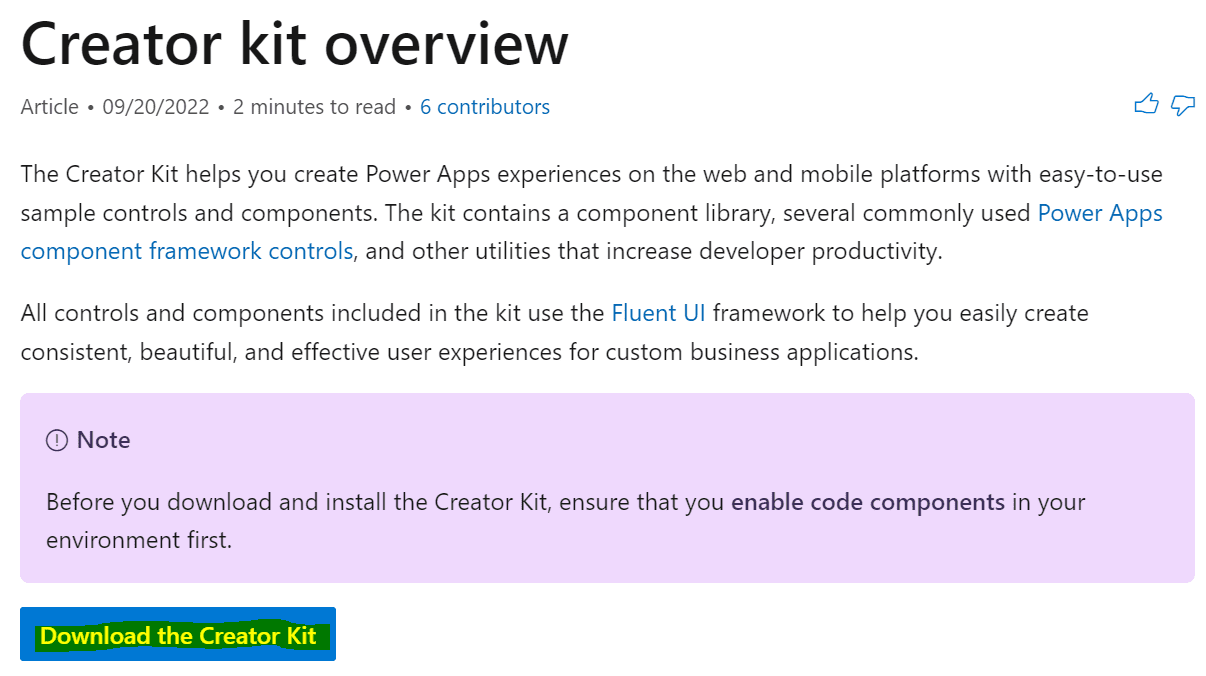The image size is (1206, 676).
Task: Click the words 'custom business applications'
Action: (x=779, y=352)
